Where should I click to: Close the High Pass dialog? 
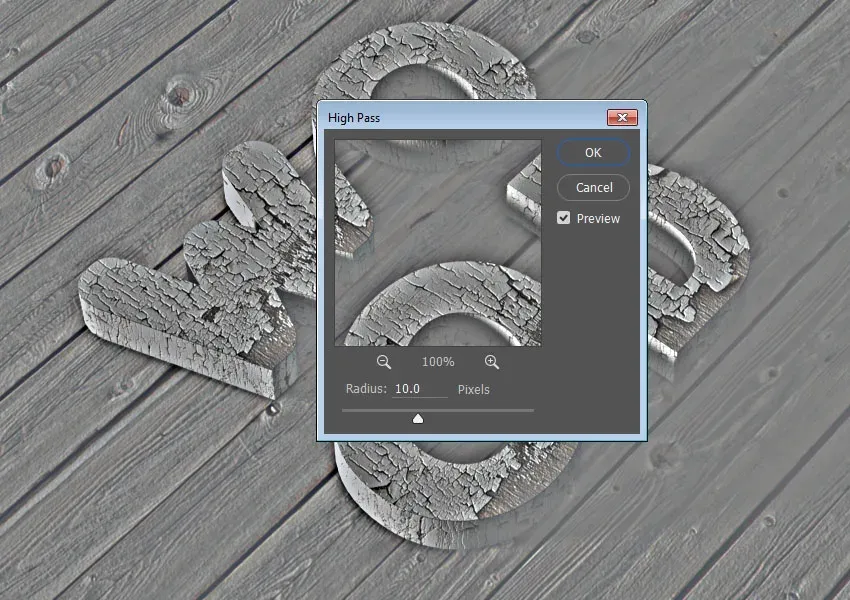pyautogui.click(x=622, y=117)
